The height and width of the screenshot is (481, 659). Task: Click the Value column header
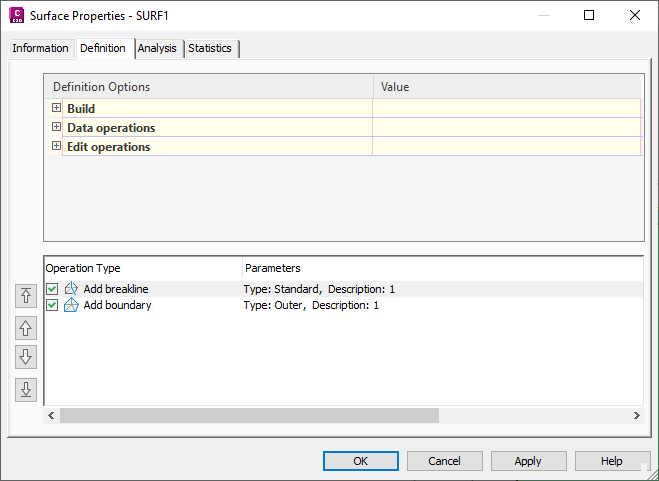click(507, 87)
